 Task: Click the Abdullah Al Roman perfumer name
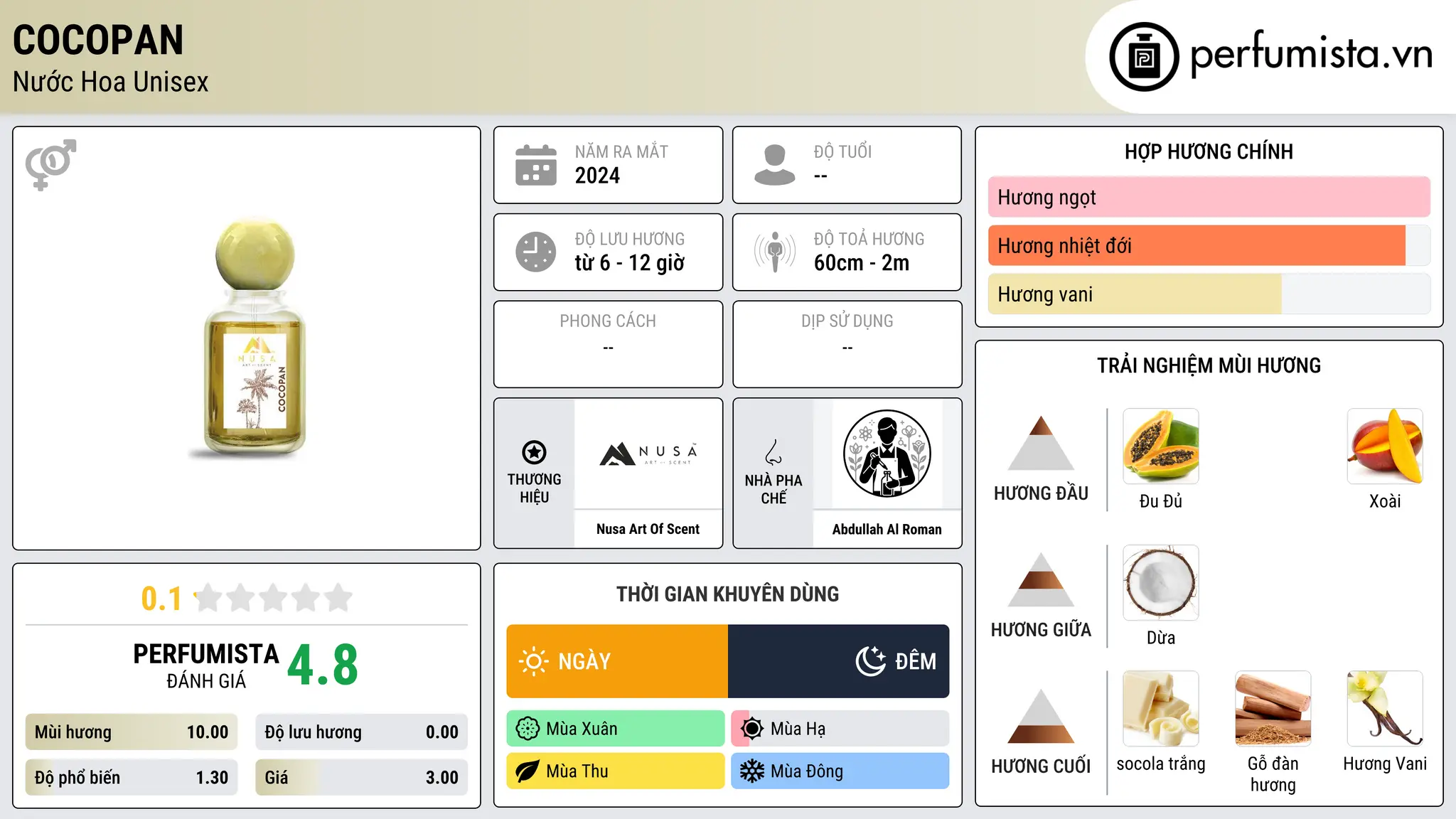pyautogui.click(x=887, y=529)
